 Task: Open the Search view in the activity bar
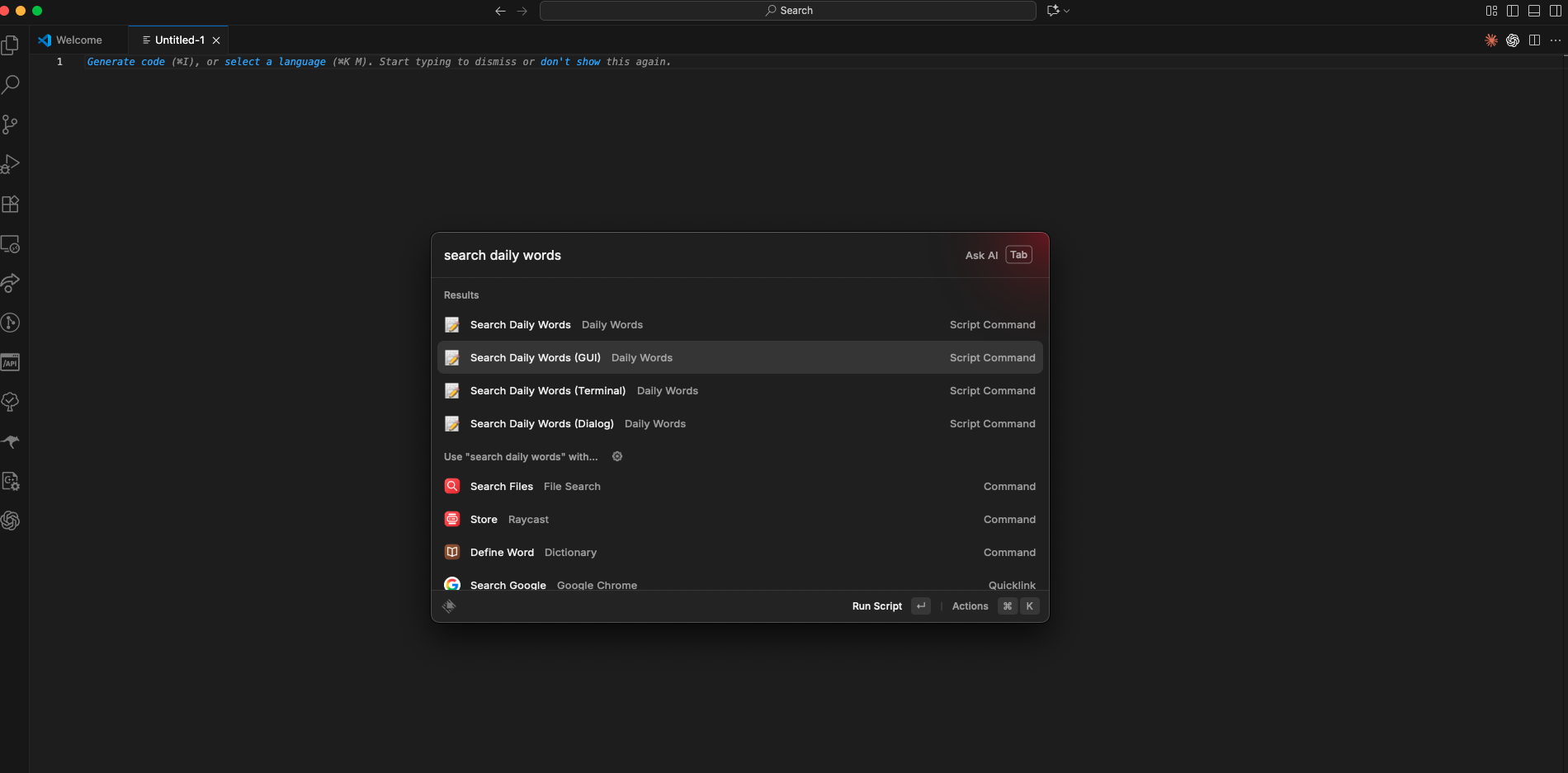11,84
